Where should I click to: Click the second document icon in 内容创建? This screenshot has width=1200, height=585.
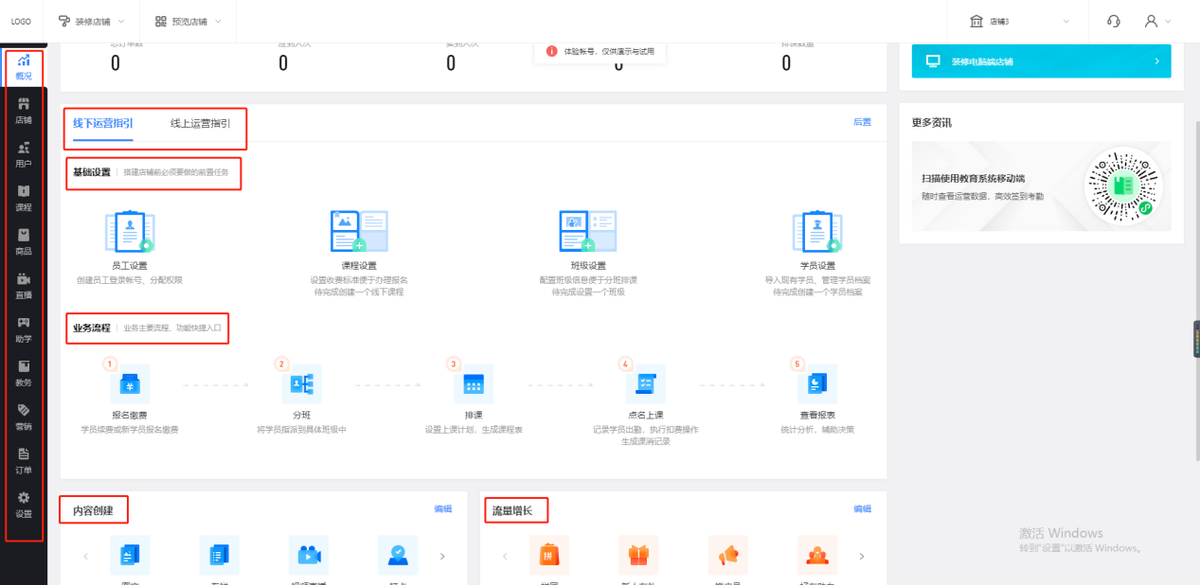(x=219, y=555)
